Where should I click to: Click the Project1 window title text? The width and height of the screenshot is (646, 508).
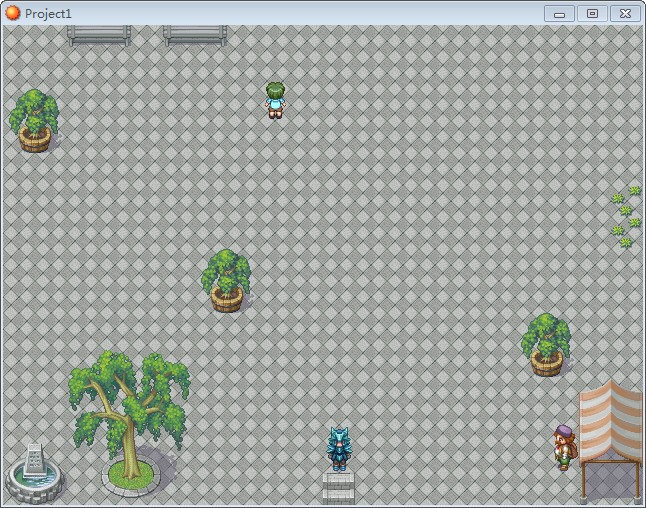pos(48,14)
